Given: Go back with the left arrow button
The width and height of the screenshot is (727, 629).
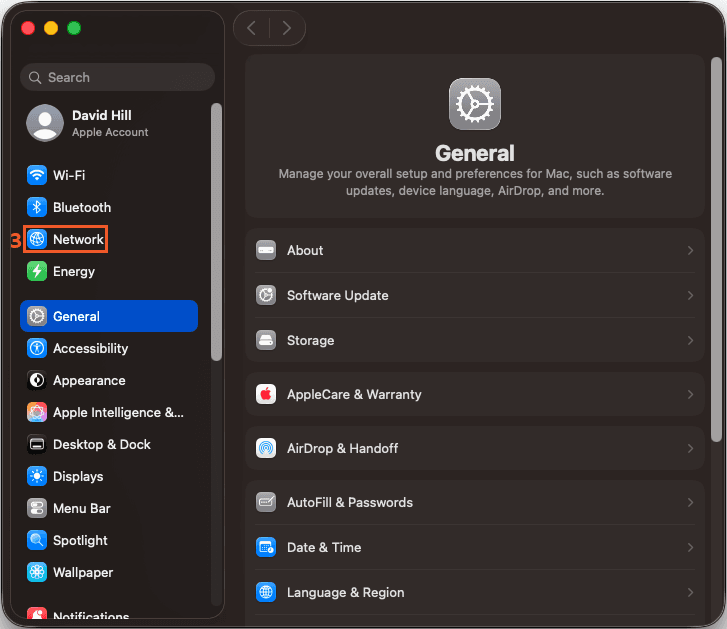Looking at the screenshot, I should pyautogui.click(x=251, y=28).
